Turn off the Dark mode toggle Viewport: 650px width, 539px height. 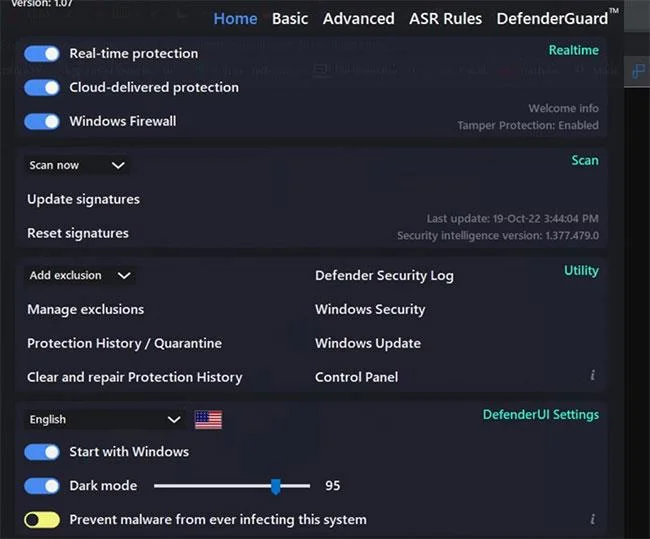(42, 486)
